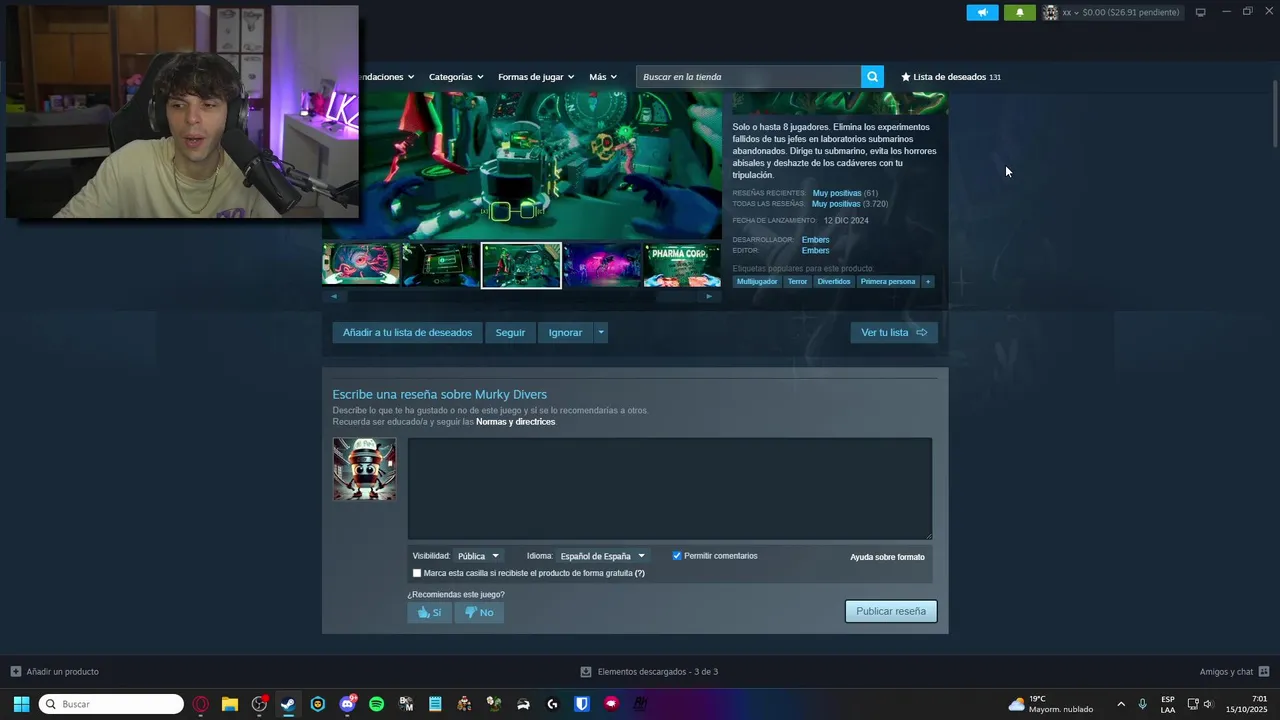
Task: Open Steam notifications bell button
Action: [1020, 12]
